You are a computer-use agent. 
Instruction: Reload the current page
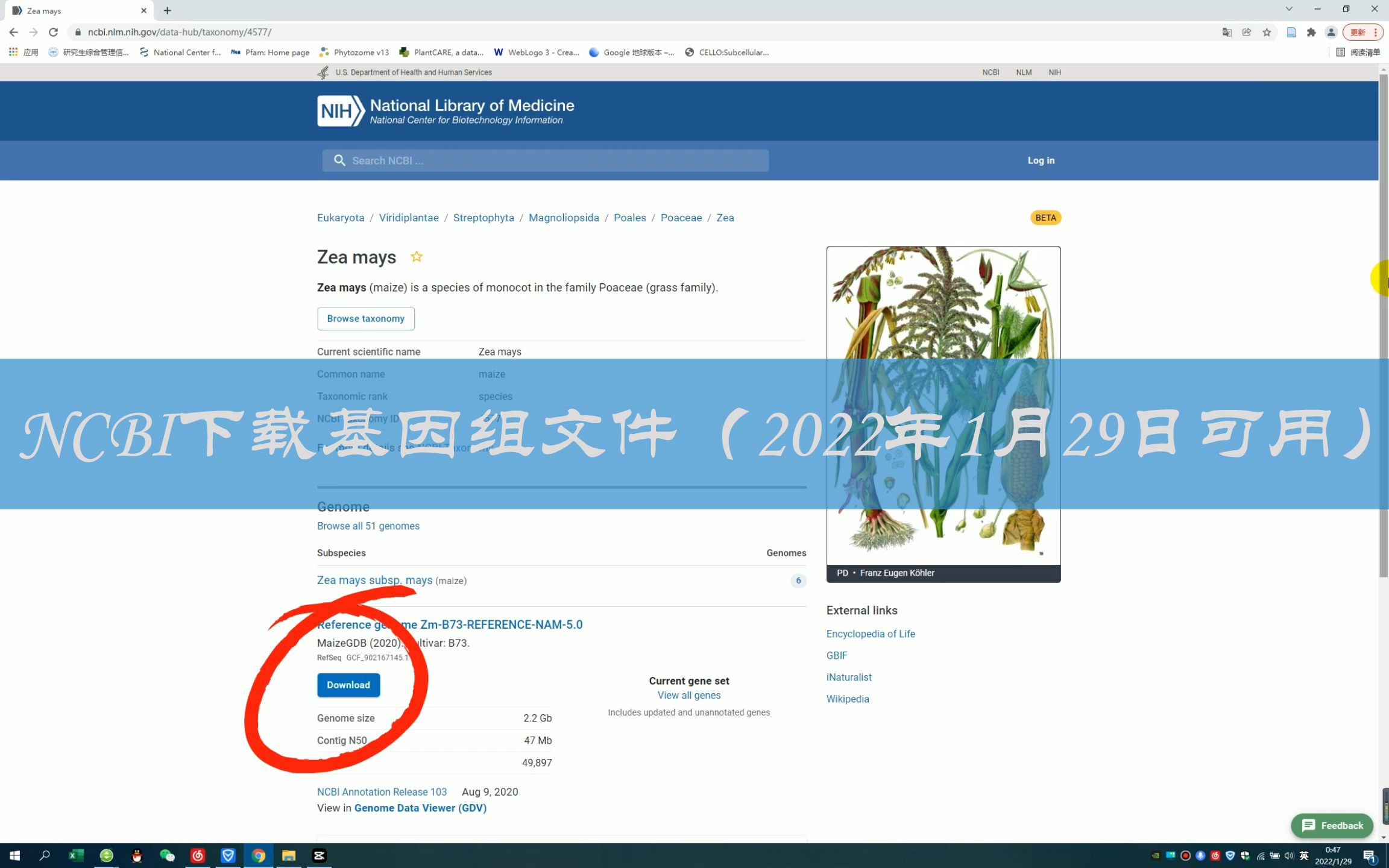tap(54, 33)
